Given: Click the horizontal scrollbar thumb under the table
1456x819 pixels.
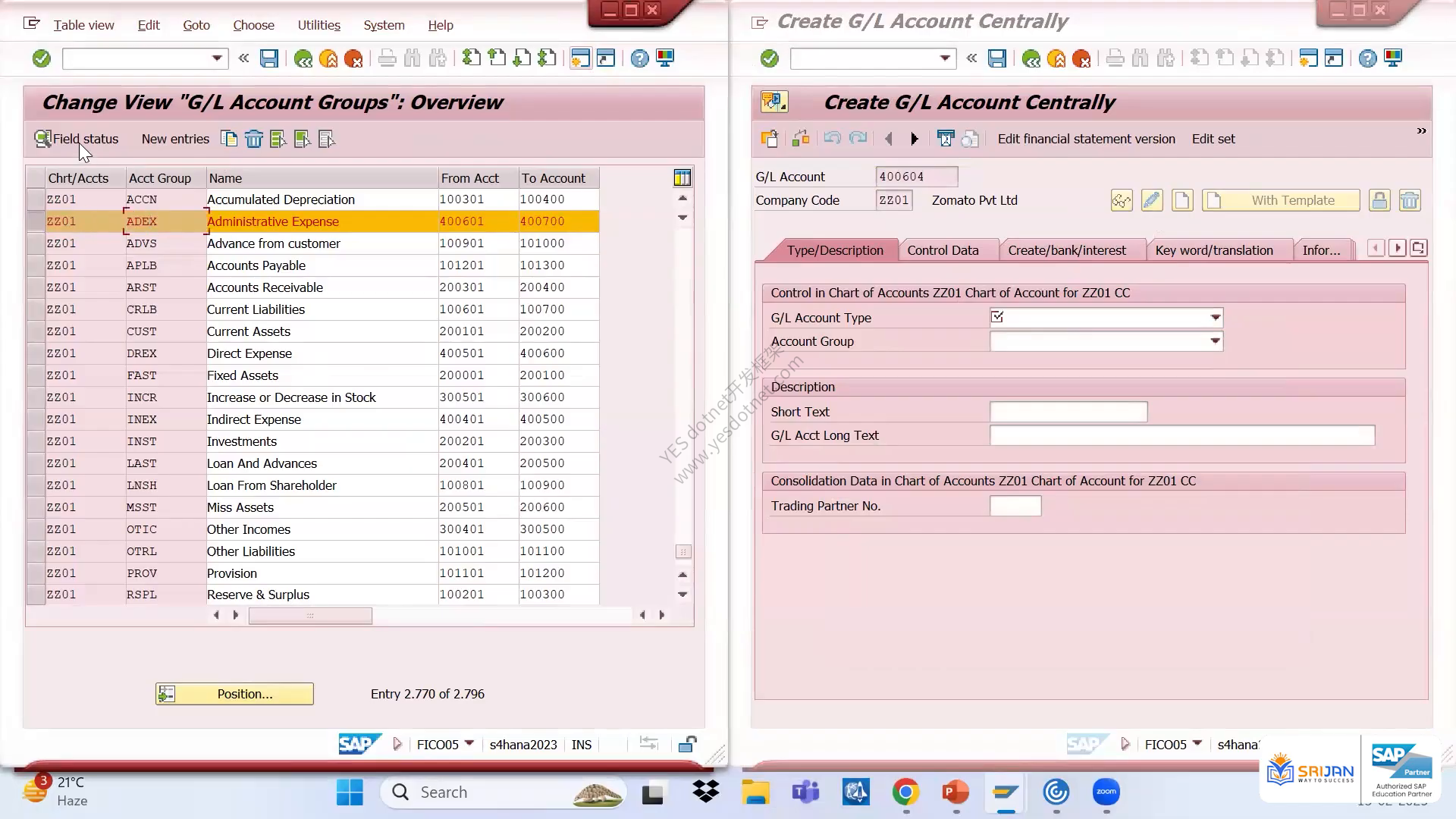Looking at the screenshot, I should [x=310, y=615].
